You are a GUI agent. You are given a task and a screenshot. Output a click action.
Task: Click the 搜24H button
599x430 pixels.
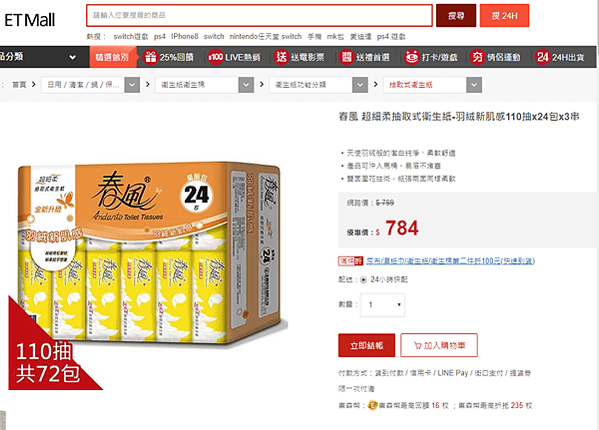[x=504, y=16]
